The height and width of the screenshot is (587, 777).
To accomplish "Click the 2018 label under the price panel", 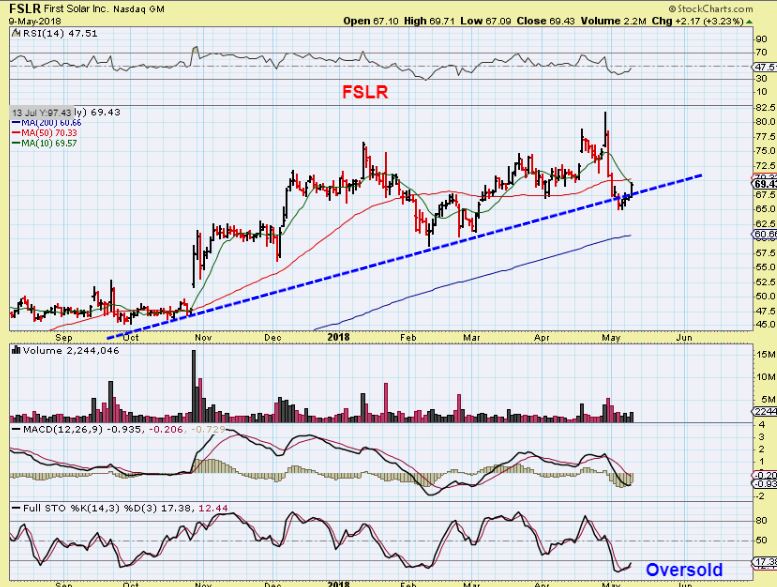I will (339, 337).
